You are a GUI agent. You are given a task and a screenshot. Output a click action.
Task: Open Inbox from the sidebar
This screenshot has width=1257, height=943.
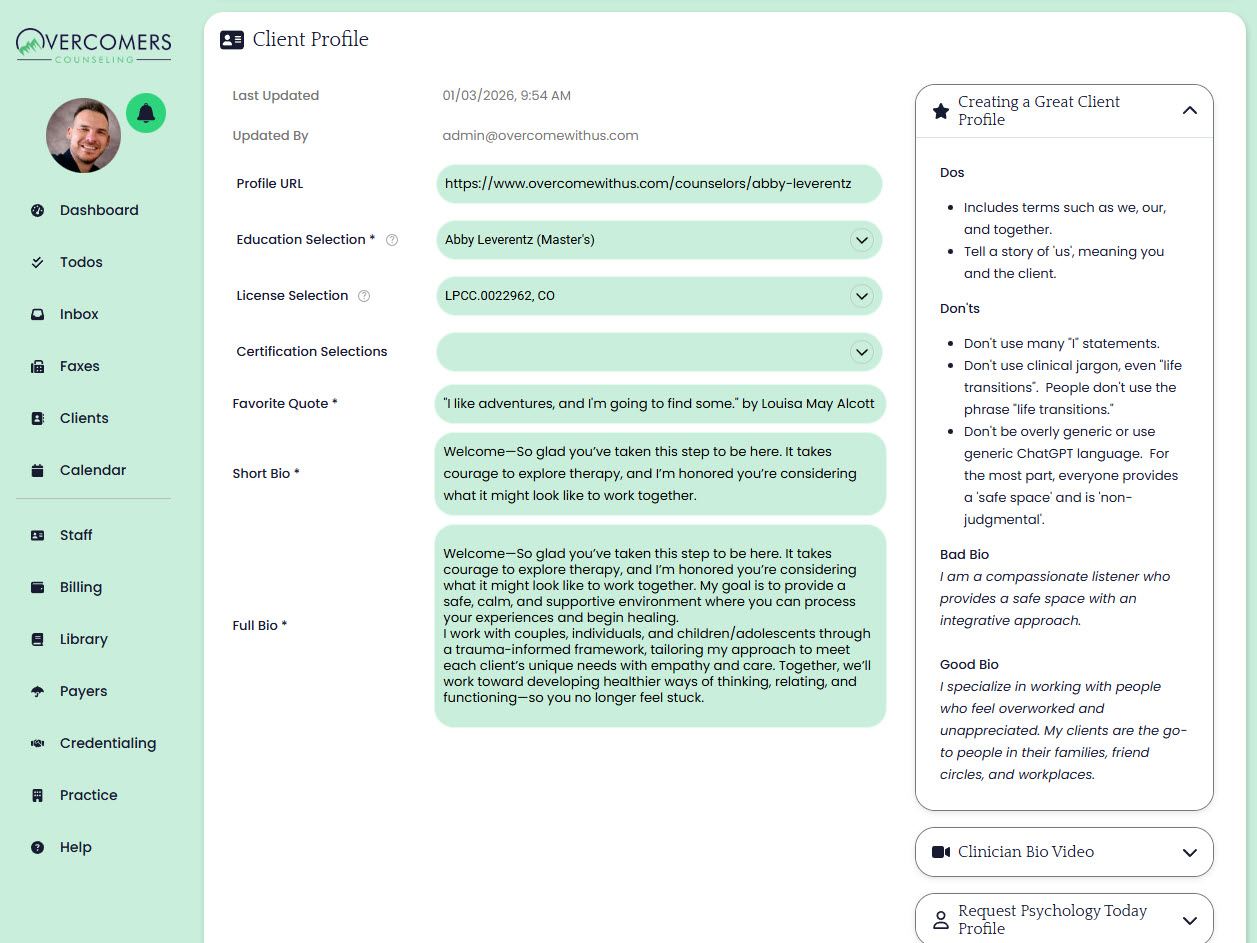tap(79, 314)
